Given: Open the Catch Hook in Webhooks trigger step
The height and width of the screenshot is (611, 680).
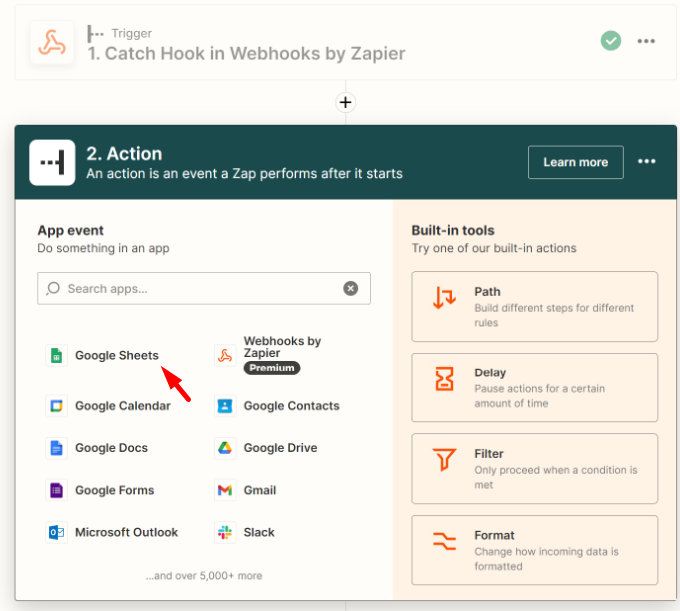Looking at the screenshot, I should pyautogui.click(x=346, y=42).
